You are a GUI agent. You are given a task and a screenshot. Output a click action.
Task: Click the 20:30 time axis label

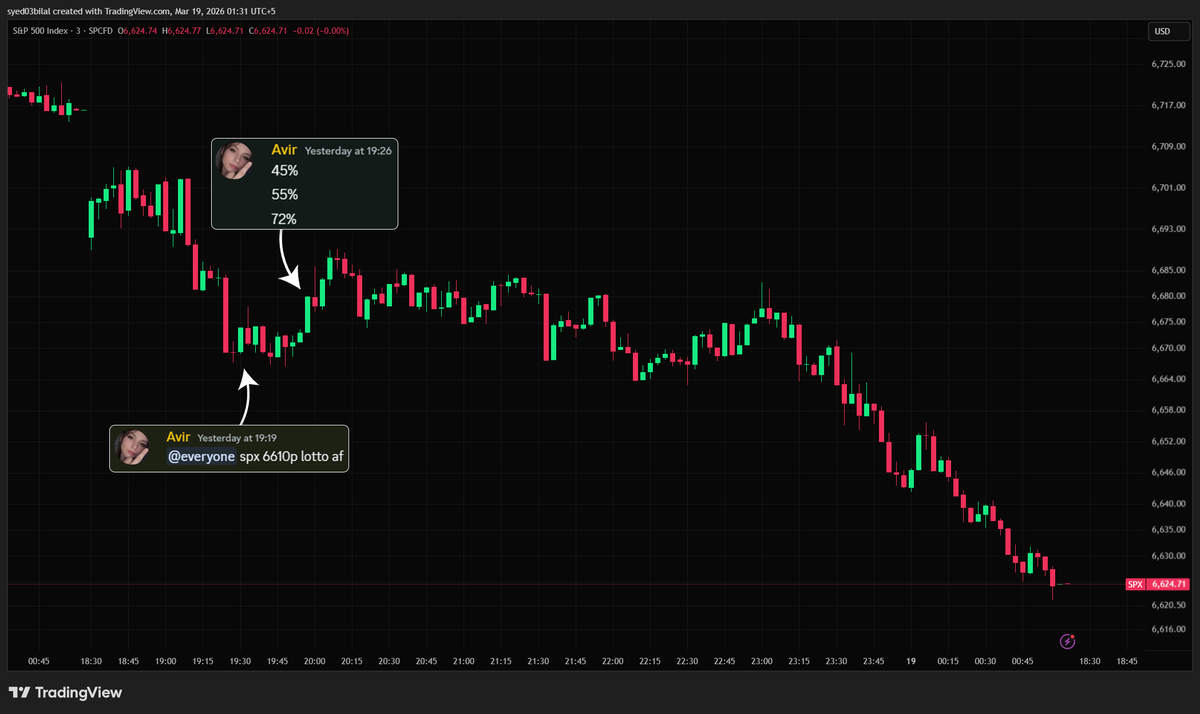pyautogui.click(x=389, y=661)
